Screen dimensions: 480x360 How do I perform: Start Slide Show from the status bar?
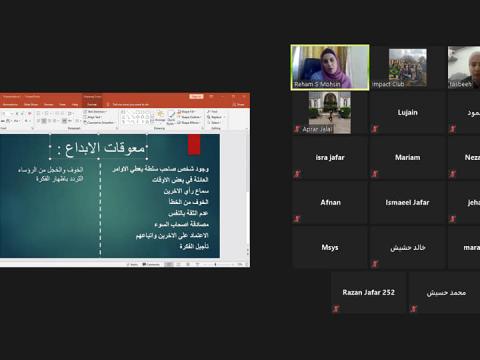click(x=198, y=264)
